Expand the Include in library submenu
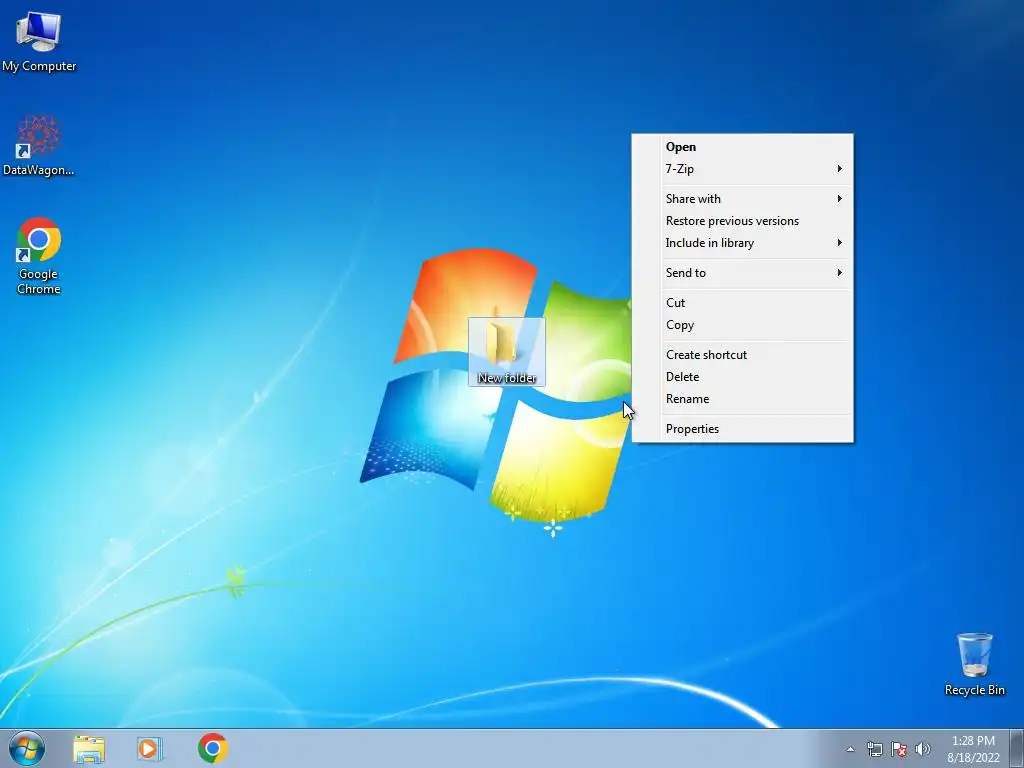The height and width of the screenshot is (768, 1024). (x=743, y=243)
